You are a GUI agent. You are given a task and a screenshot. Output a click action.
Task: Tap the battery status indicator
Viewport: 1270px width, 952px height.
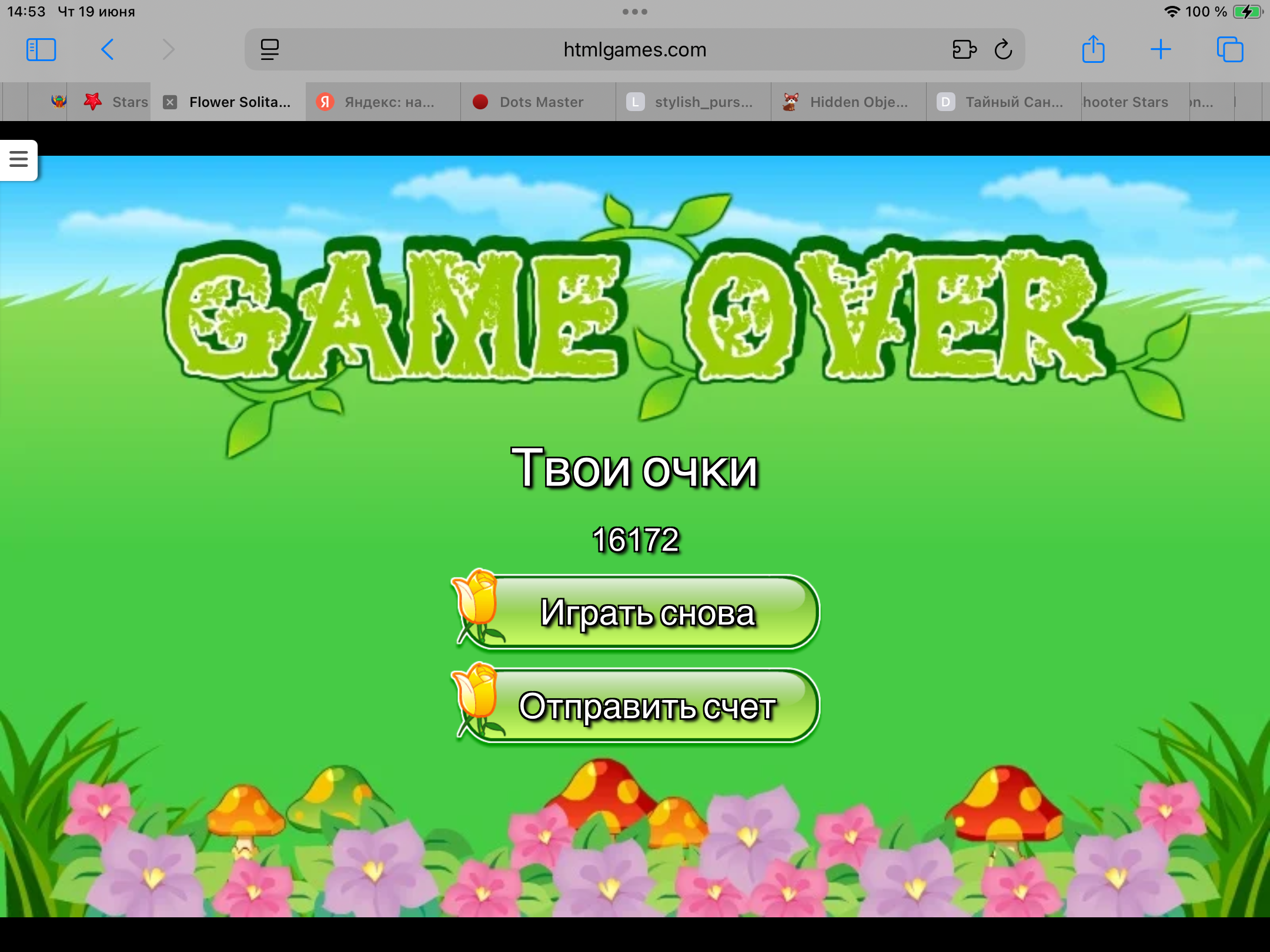(1248, 12)
